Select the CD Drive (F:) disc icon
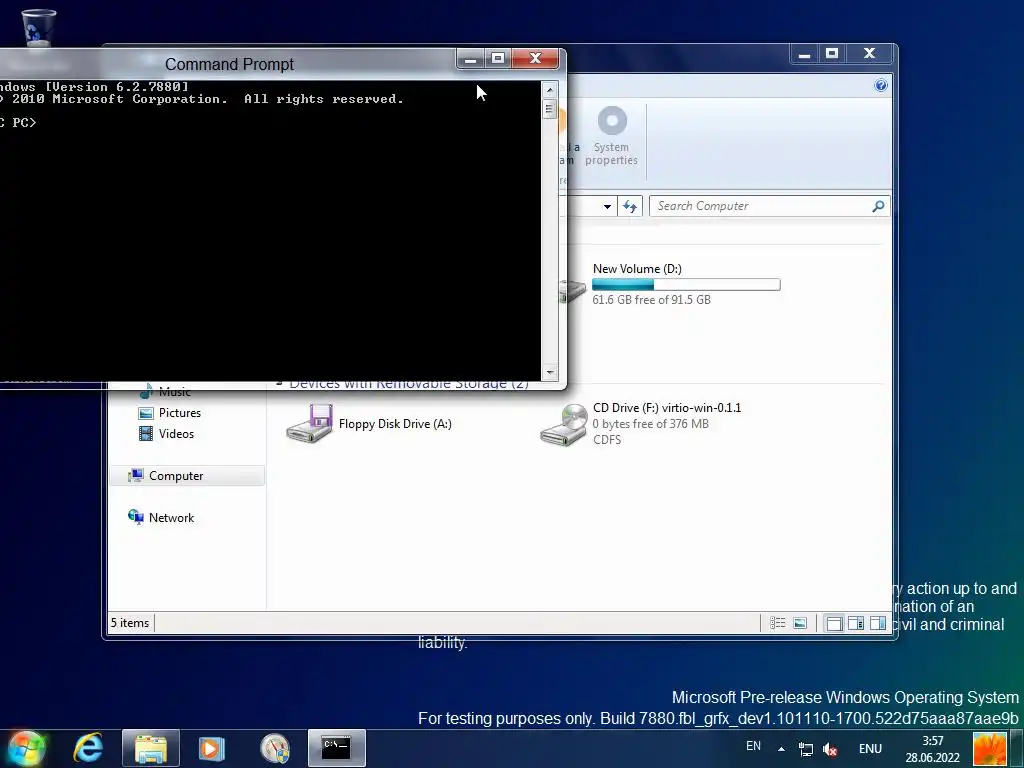The width and height of the screenshot is (1024, 768). (x=564, y=424)
